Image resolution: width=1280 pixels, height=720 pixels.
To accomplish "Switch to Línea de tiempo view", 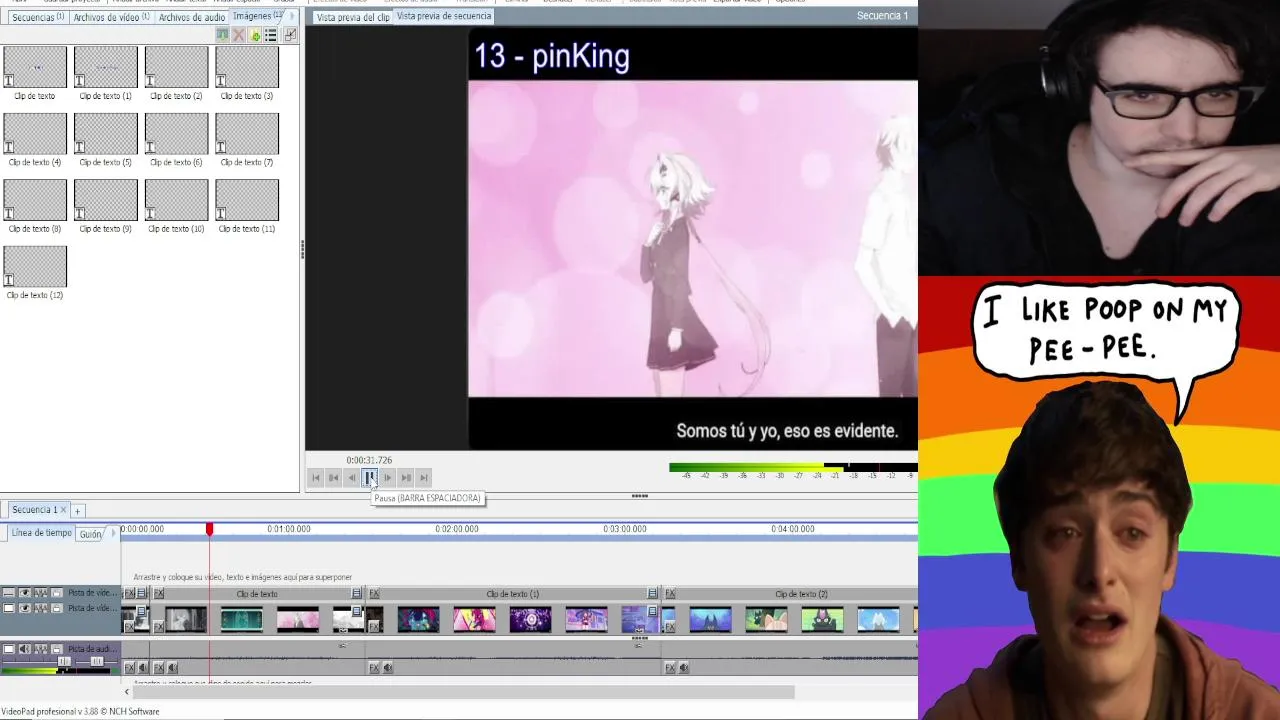I will coord(41,533).
